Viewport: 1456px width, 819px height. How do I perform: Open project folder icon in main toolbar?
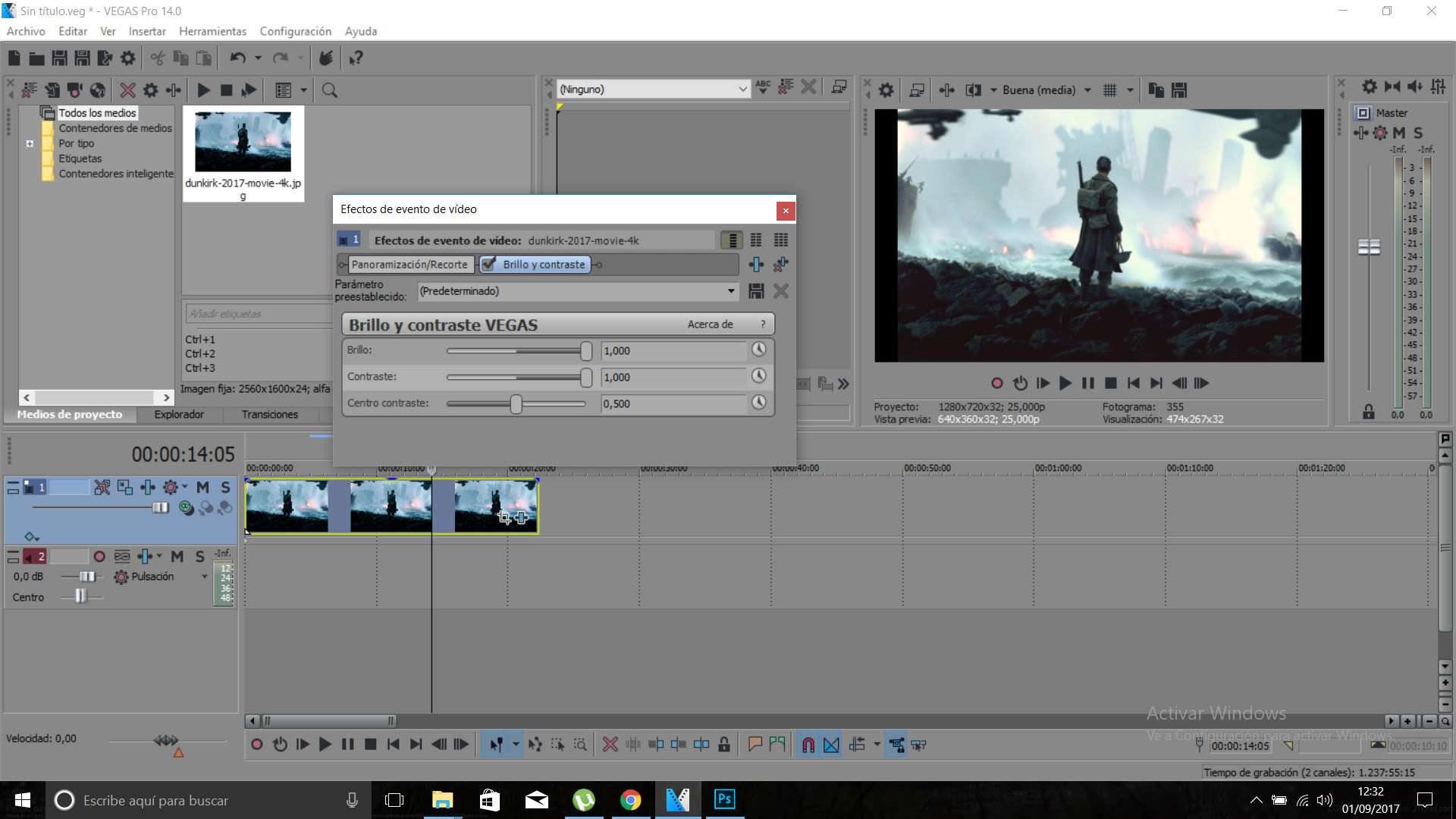pyautogui.click(x=36, y=58)
